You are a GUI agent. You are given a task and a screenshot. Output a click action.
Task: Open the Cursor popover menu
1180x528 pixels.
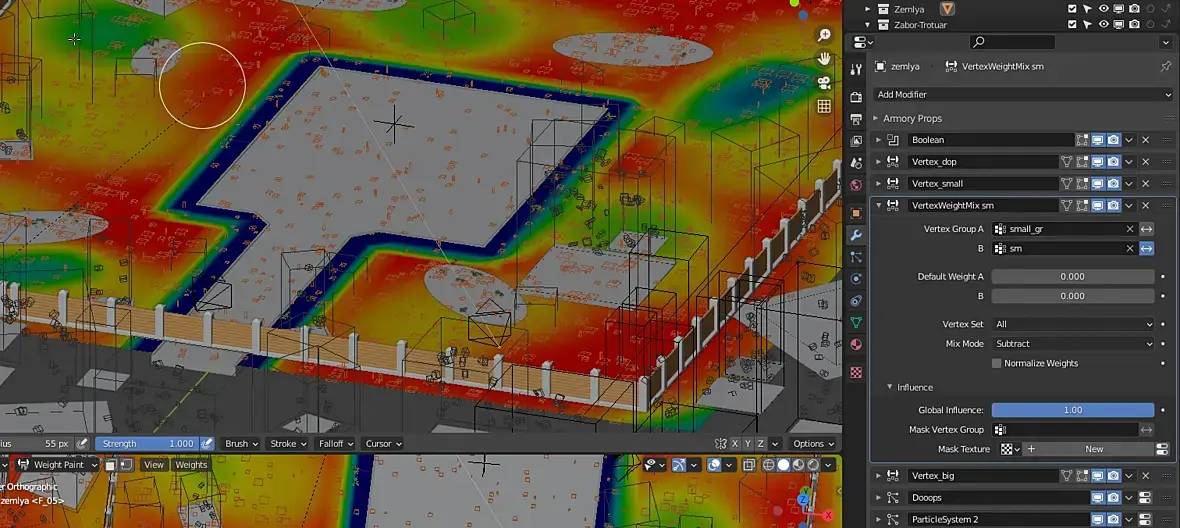coord(383,444)
